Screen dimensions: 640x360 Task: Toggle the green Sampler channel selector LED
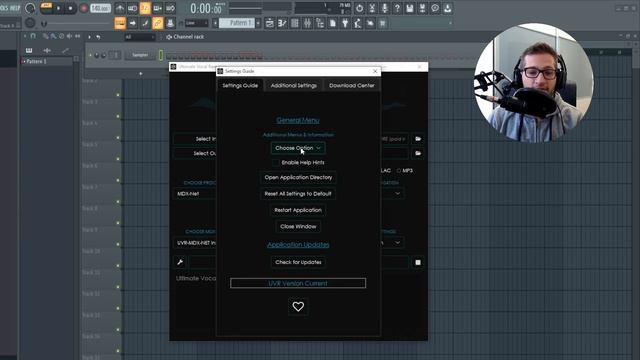point(161,55)
